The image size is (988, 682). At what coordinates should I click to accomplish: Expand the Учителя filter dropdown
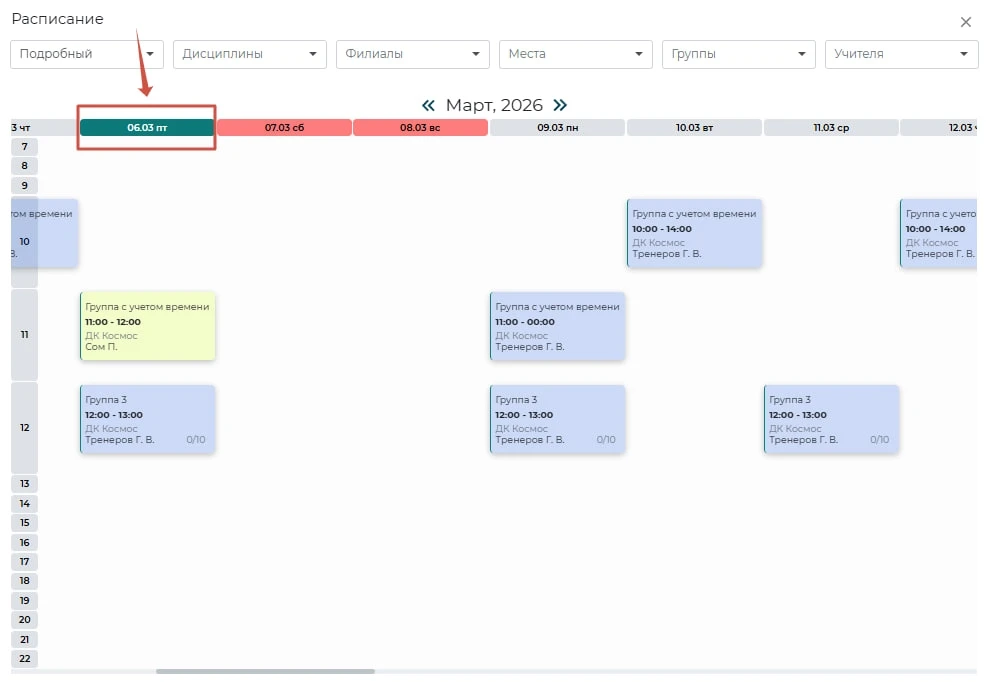[901, 54]
